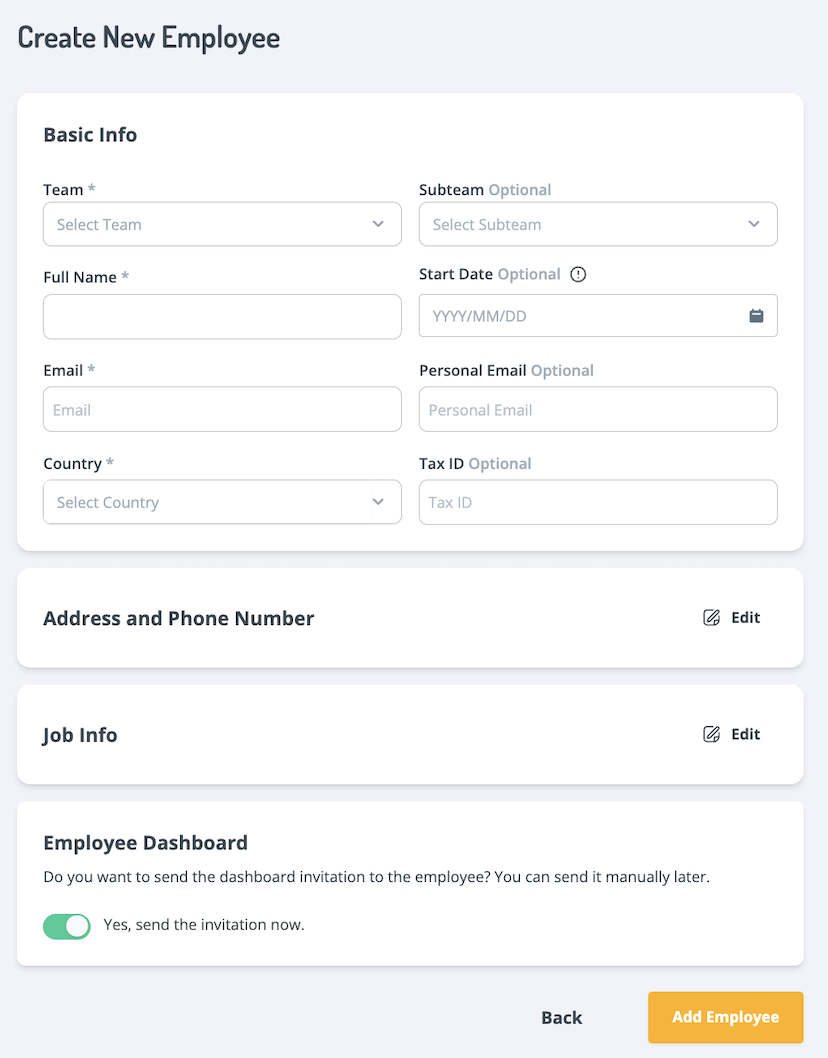Click the Email input field

(x=222, y=409)
